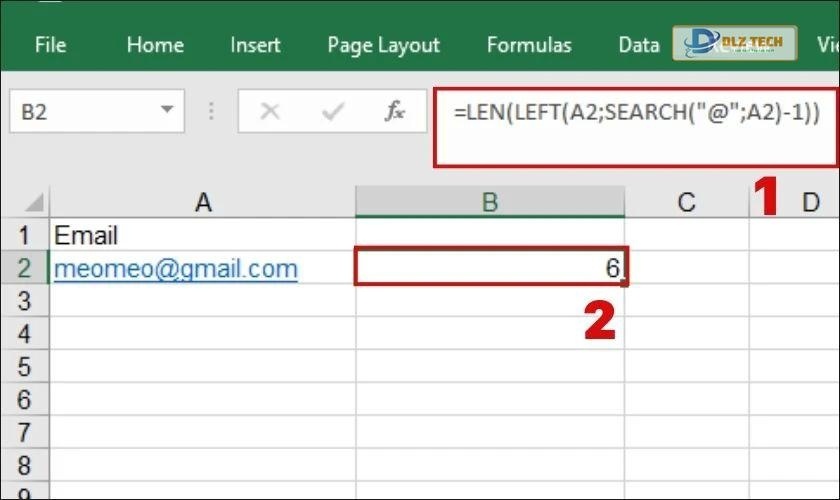Open the Home ribbon tab

click(x=155, y=45)
